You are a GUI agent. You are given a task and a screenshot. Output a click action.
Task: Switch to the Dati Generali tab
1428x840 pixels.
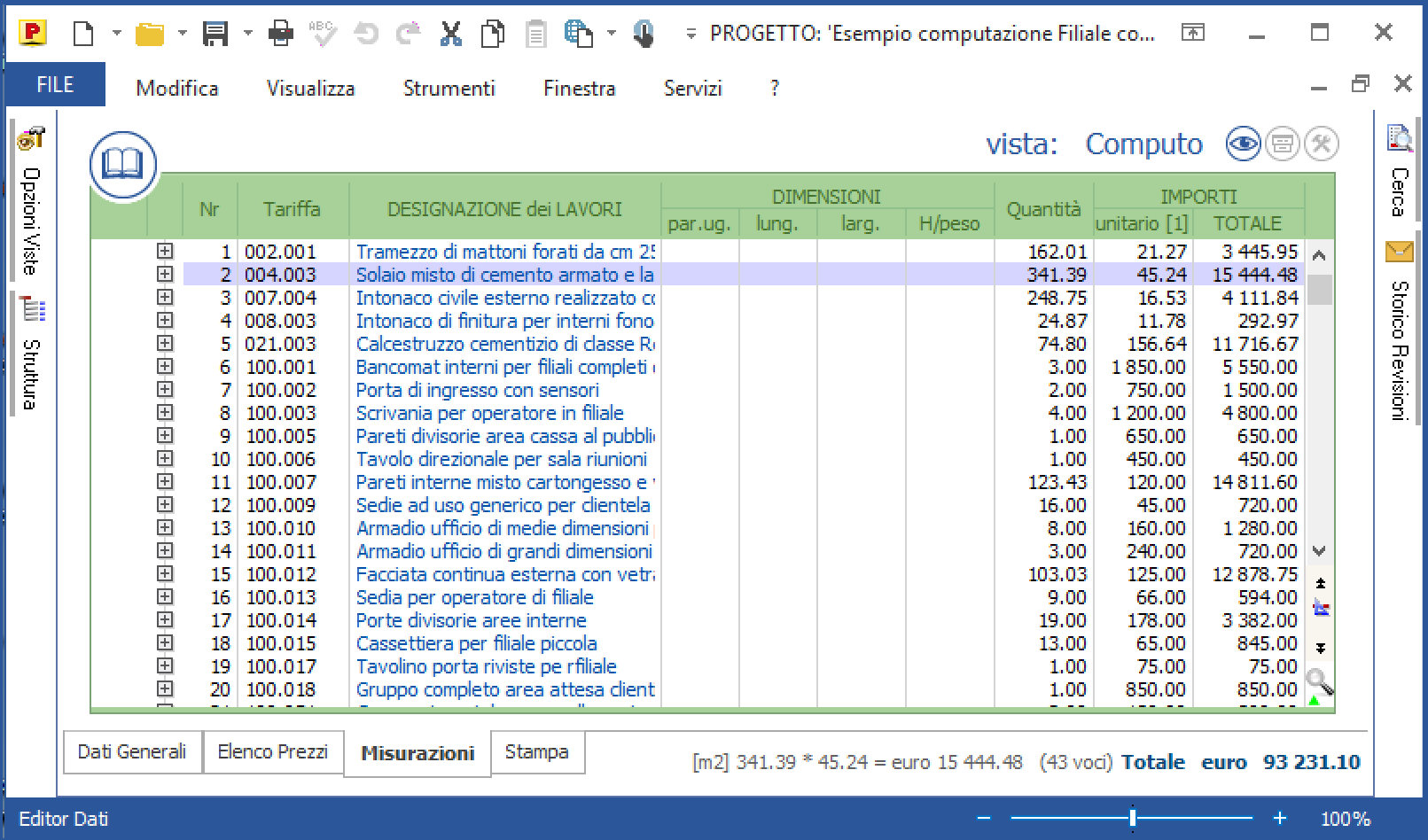[x=132, y=751]
